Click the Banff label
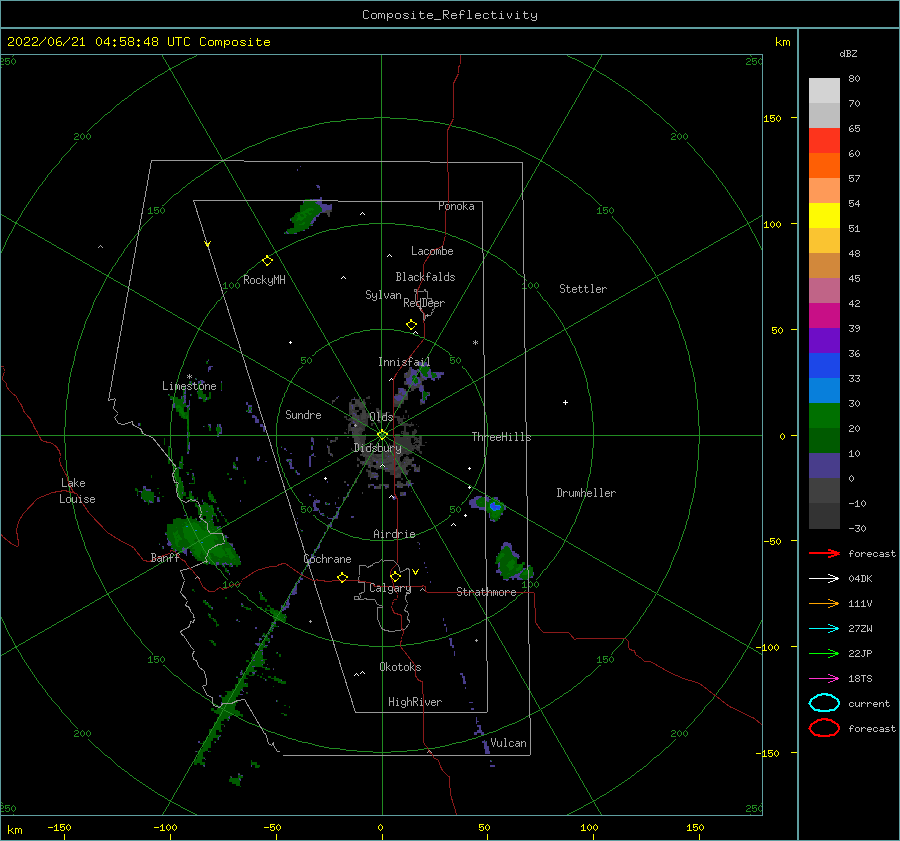 click(x=165, y=557)
